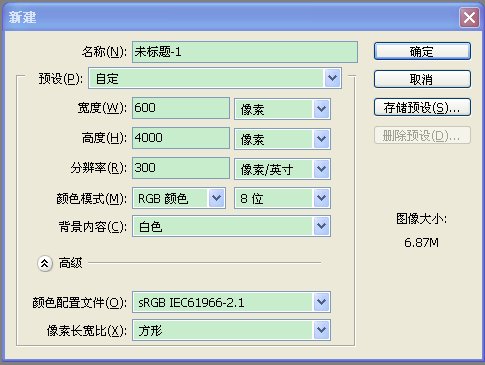
Task: Open the 预设 dropdown showing 自定
Action: tap(215, 78)
